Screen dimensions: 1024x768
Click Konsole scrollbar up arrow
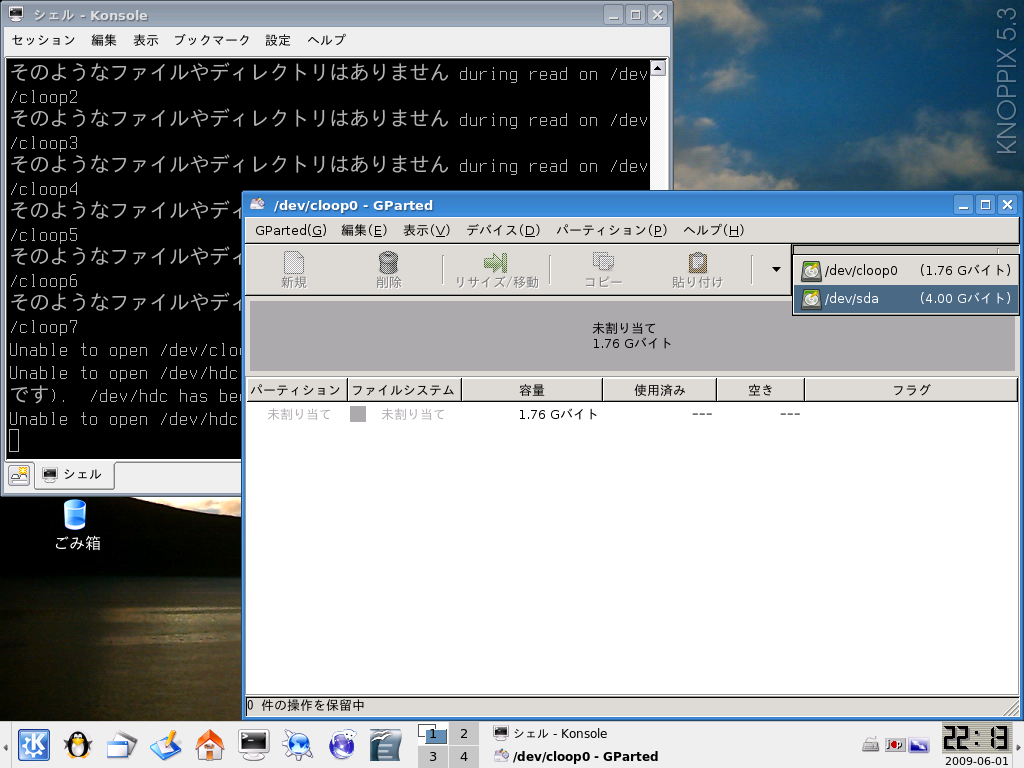click(x=658, y=68)
